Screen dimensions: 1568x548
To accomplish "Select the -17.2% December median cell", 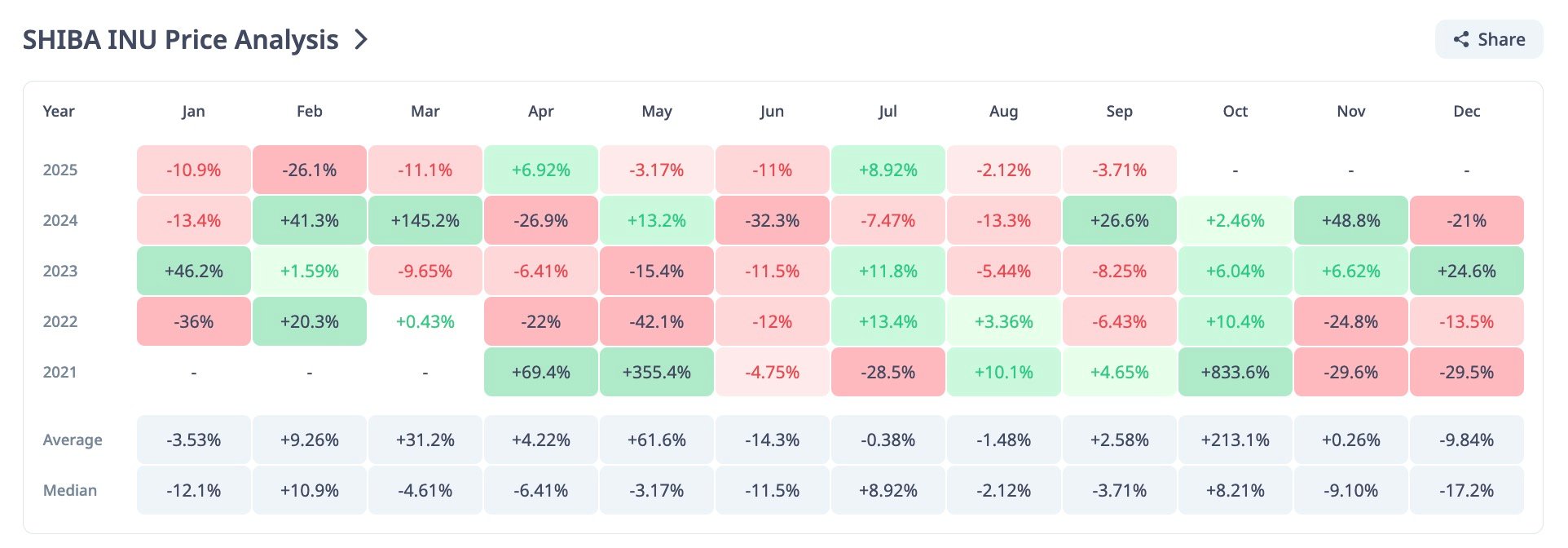I will 1466,490.
